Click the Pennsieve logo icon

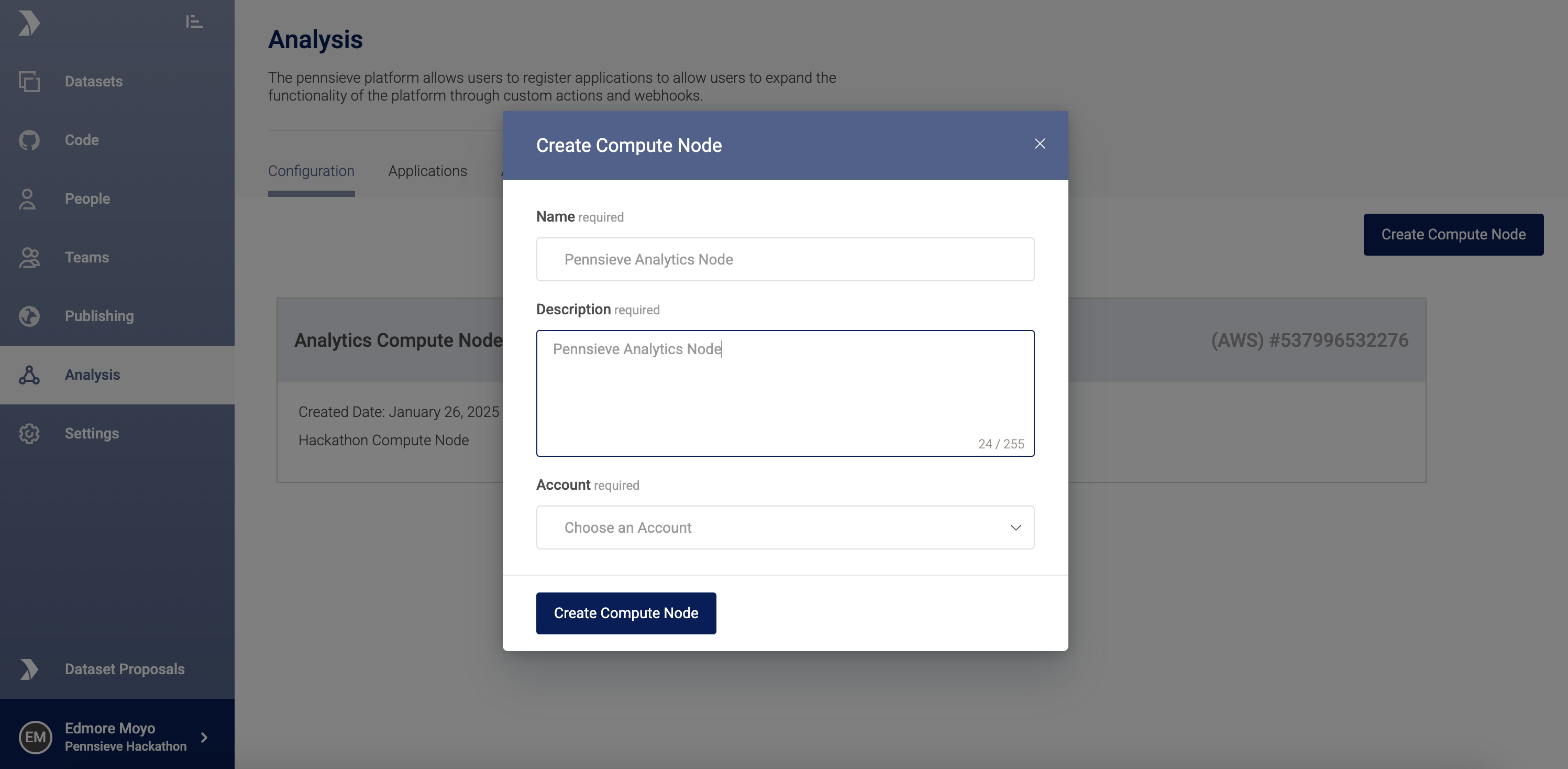tap(29, 23)
